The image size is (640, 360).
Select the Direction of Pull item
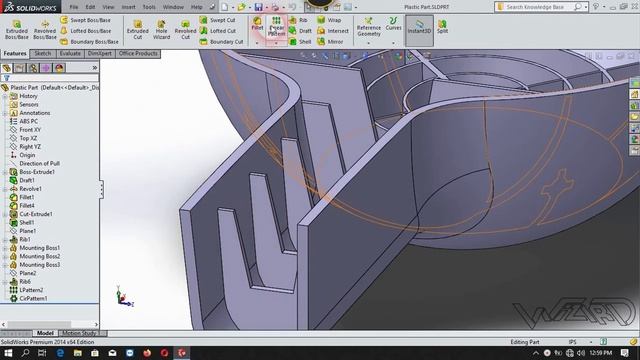[x=40, y=164]
